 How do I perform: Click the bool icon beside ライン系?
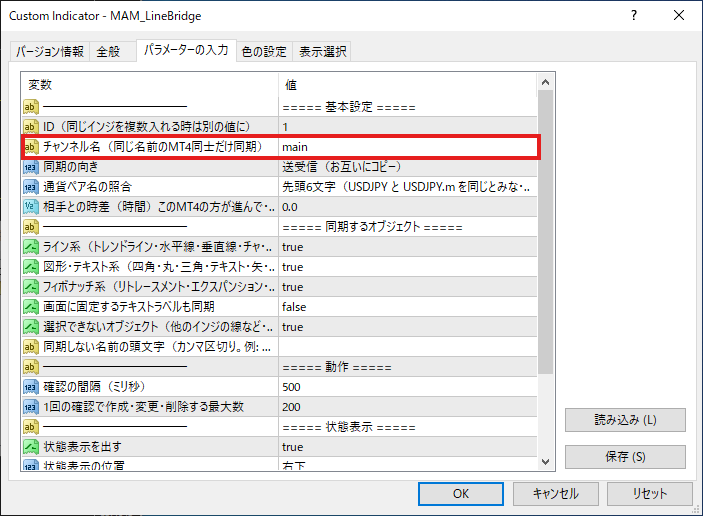(x=31, y=247)
